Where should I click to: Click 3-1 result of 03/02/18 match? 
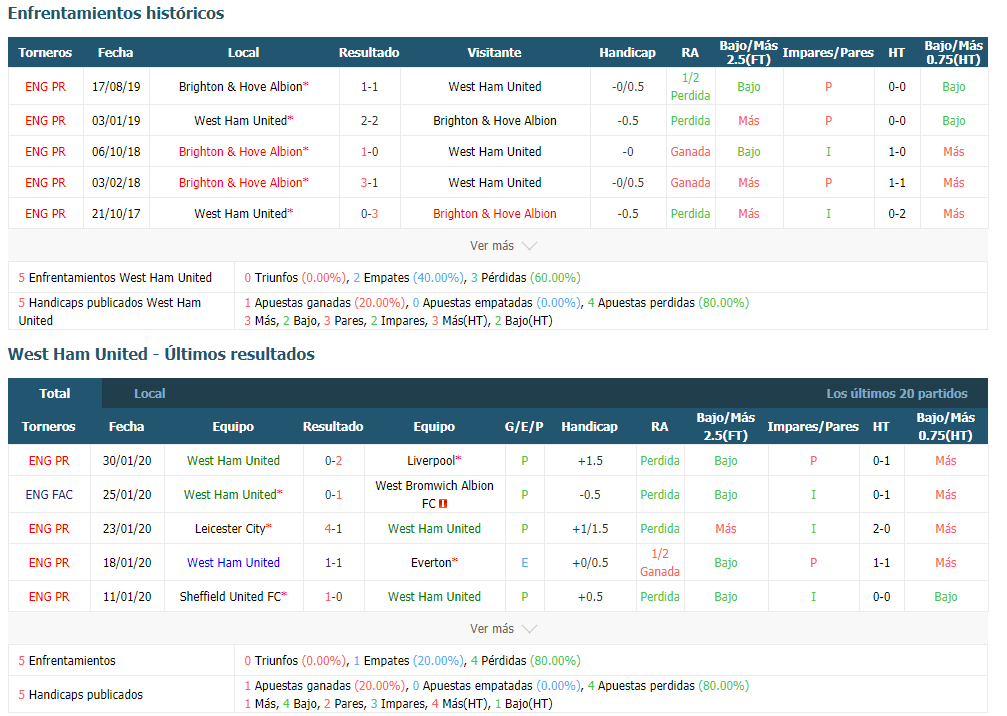pos(369,182)
